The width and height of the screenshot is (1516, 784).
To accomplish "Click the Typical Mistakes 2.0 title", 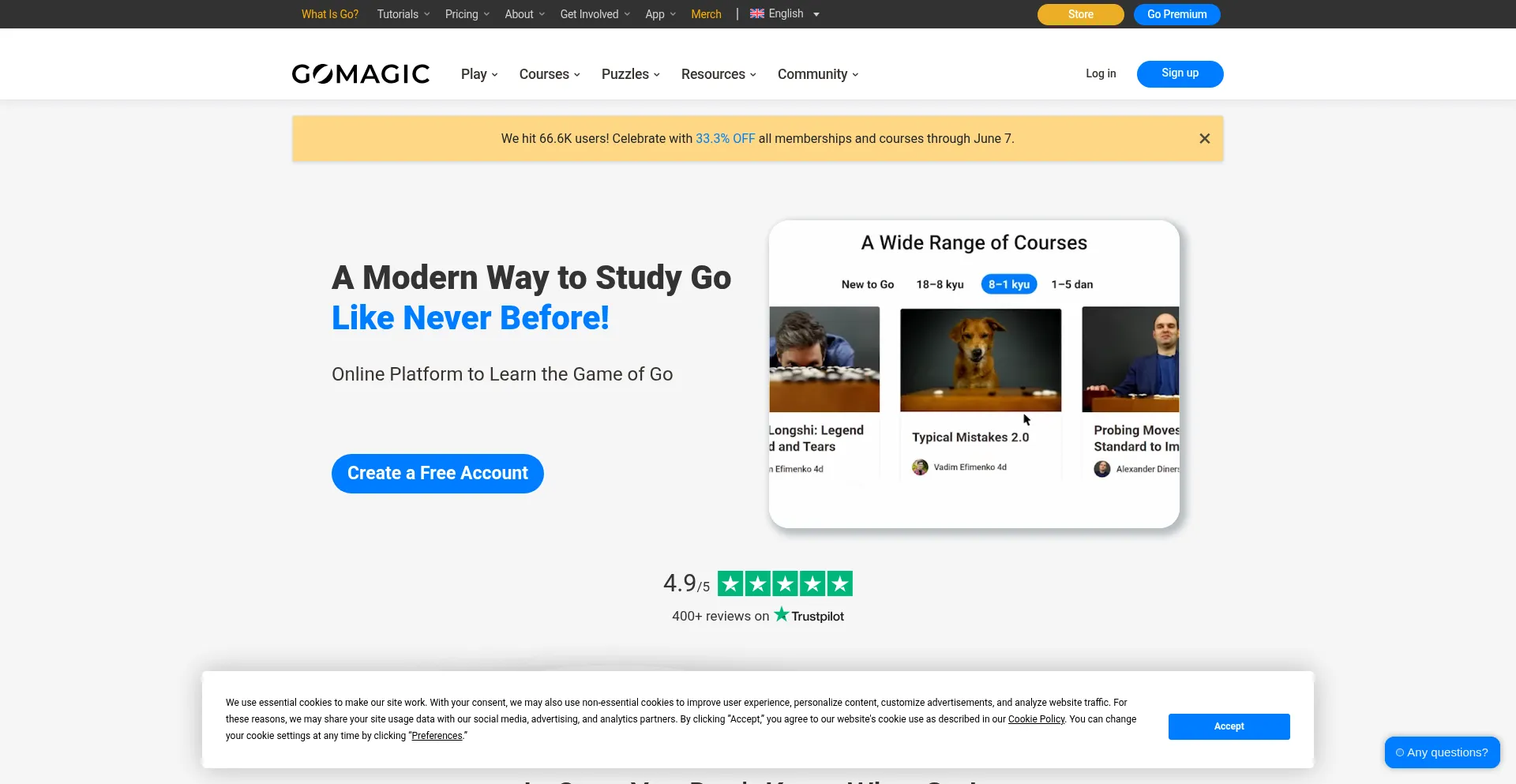I will click(x=970, y=437).
